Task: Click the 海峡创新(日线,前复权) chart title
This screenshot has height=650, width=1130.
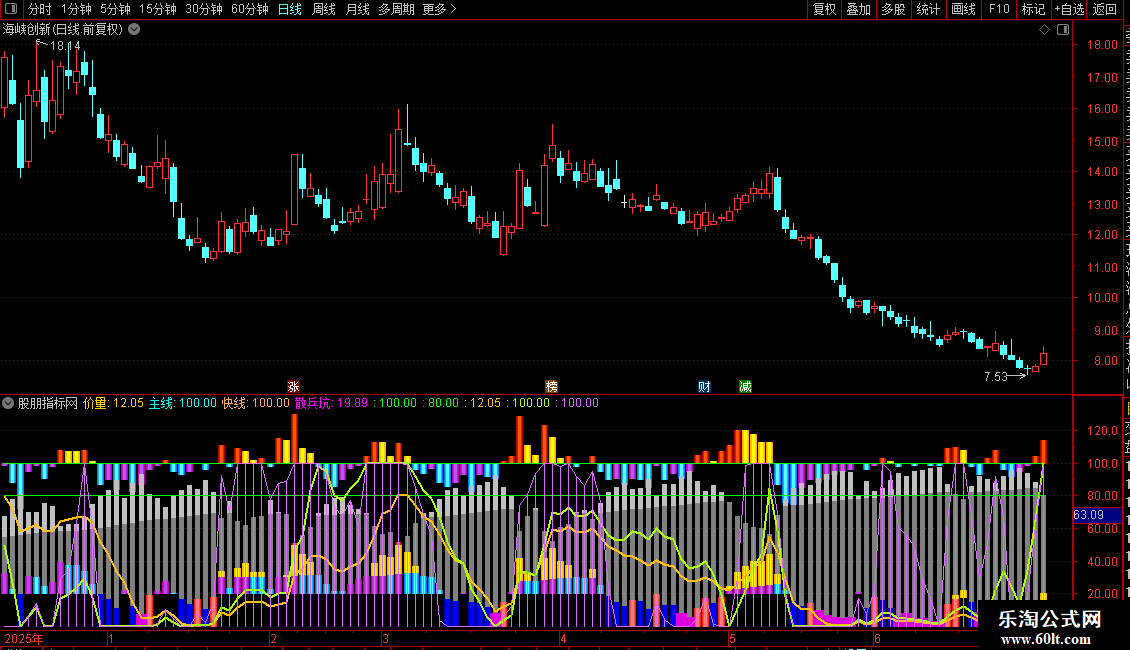Action: coord(63,29)
